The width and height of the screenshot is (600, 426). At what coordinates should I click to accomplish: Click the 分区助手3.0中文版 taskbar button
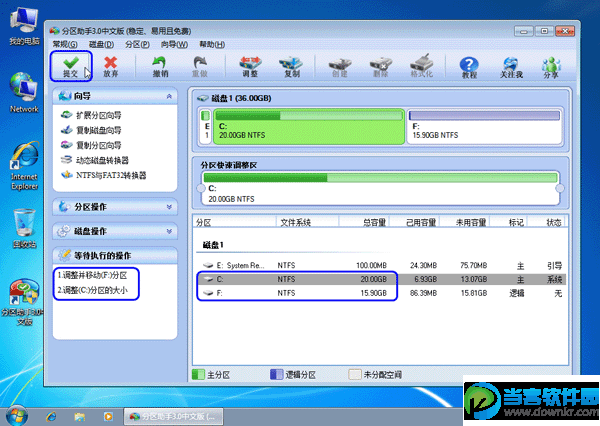173,416
